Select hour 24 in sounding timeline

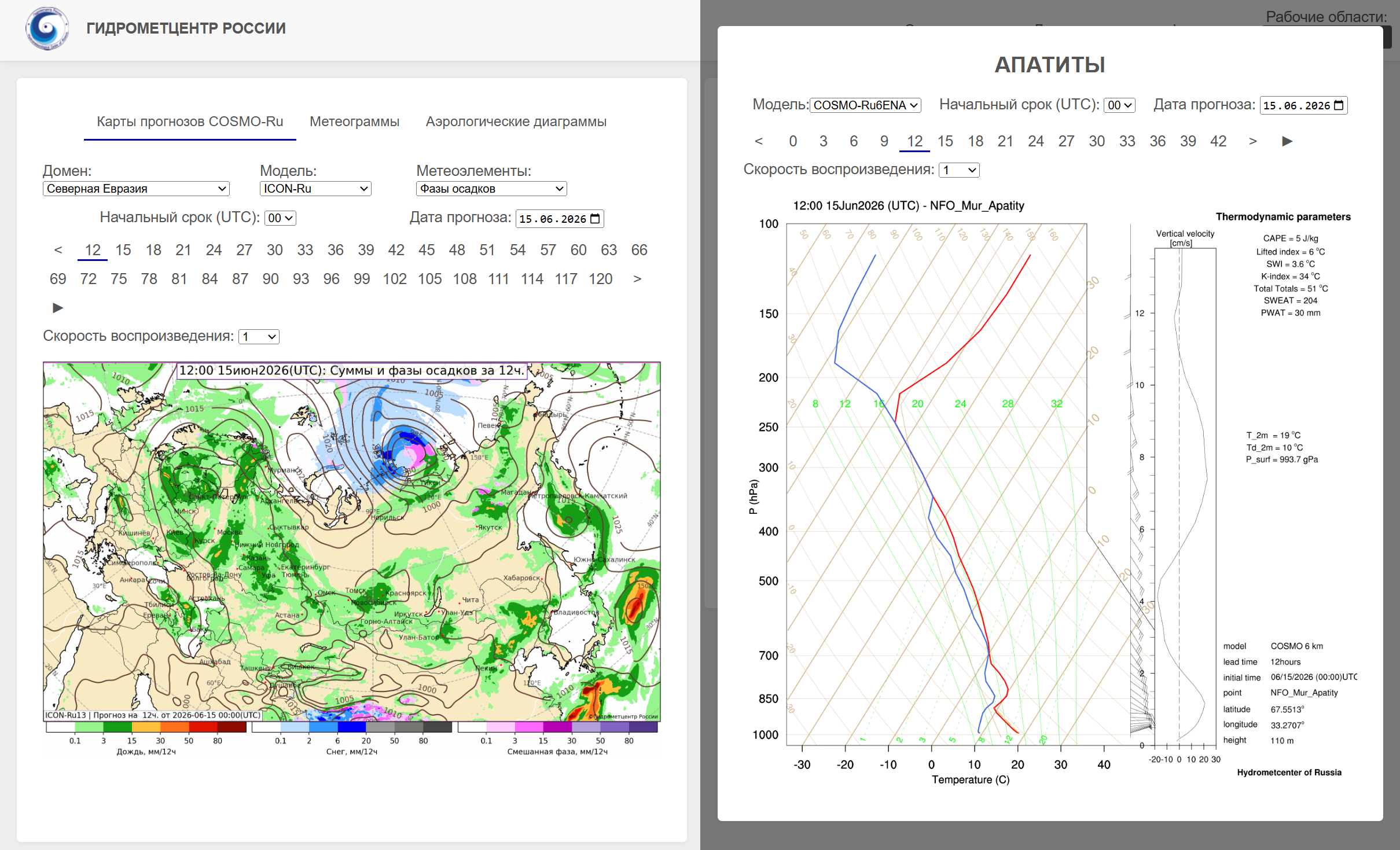[1035, 141]
